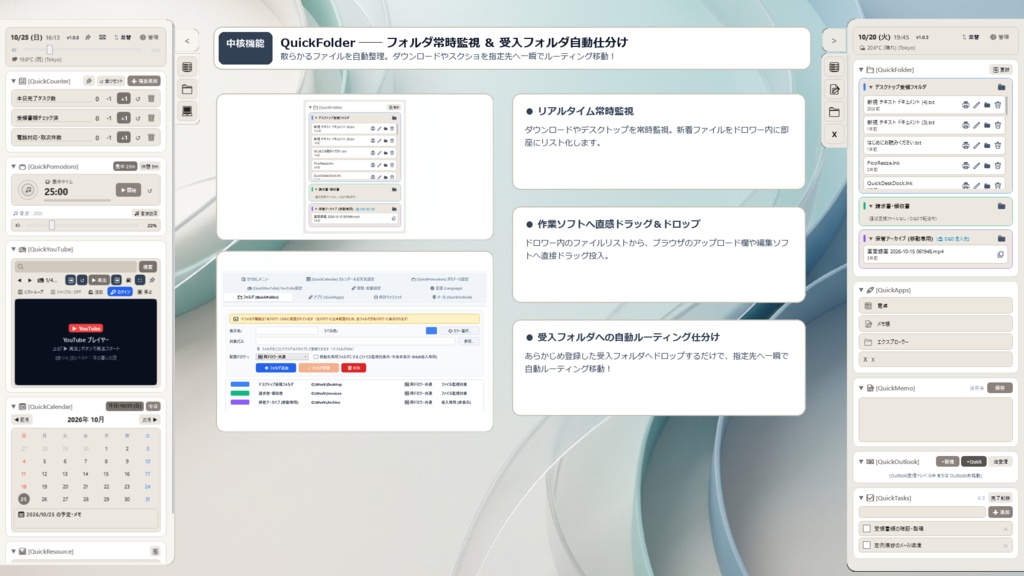Image resolution: width=1024 pixels, height=576 pixels.
Task: Delete the 本日完了タスク数 counter with its trash icon
Action: coord(151,99)
